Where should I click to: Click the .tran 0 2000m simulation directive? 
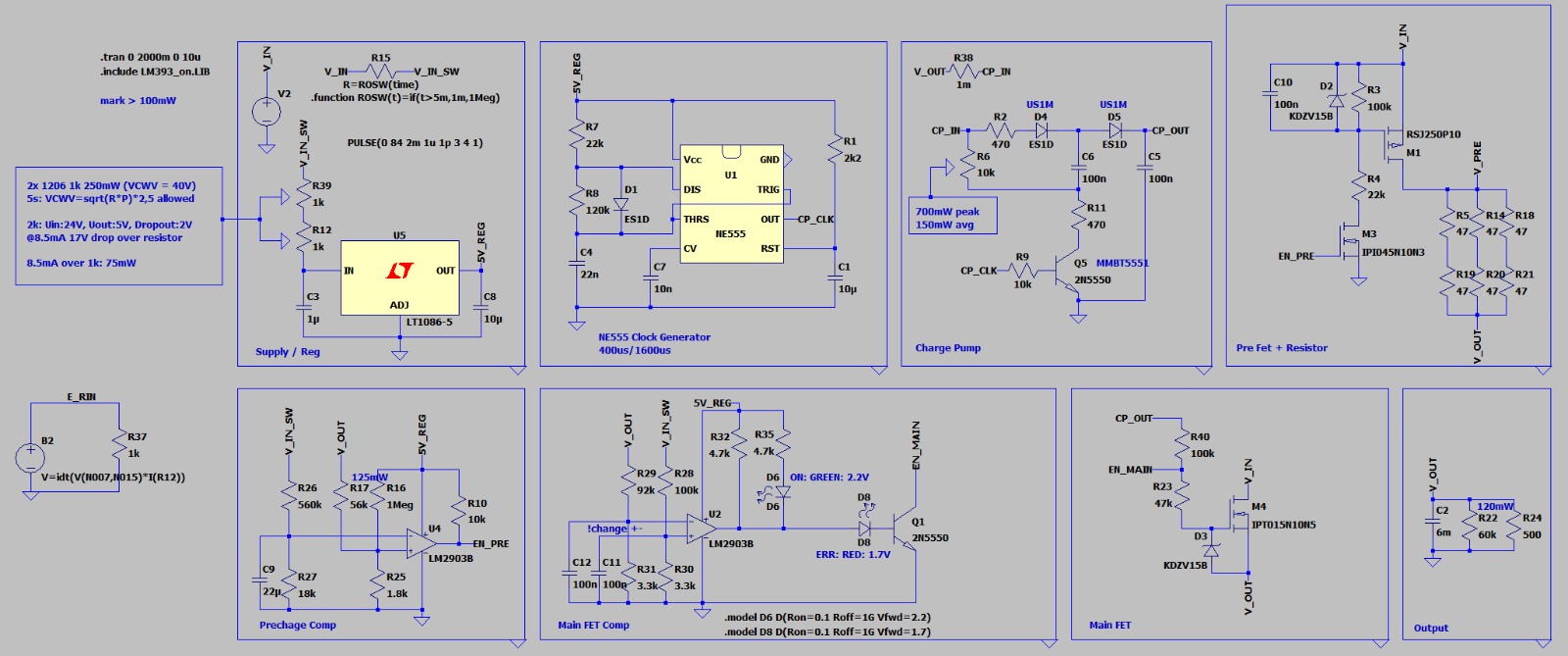pyautogui.click(x=150, y=58)
